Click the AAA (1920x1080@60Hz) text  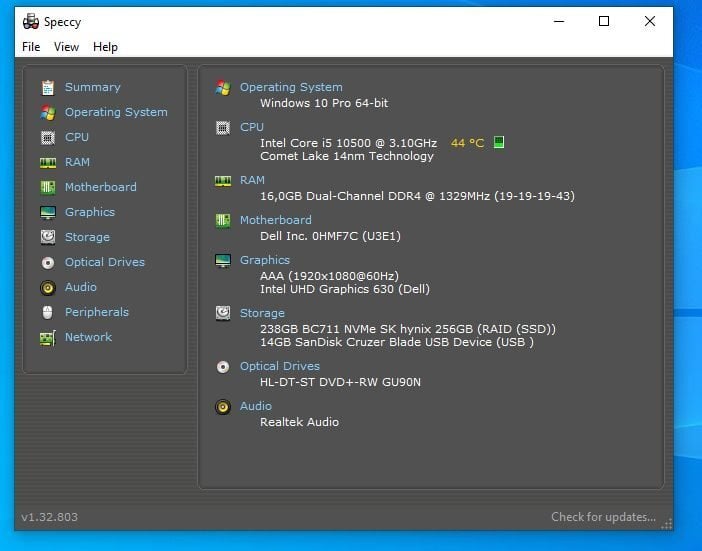(330, 276)
